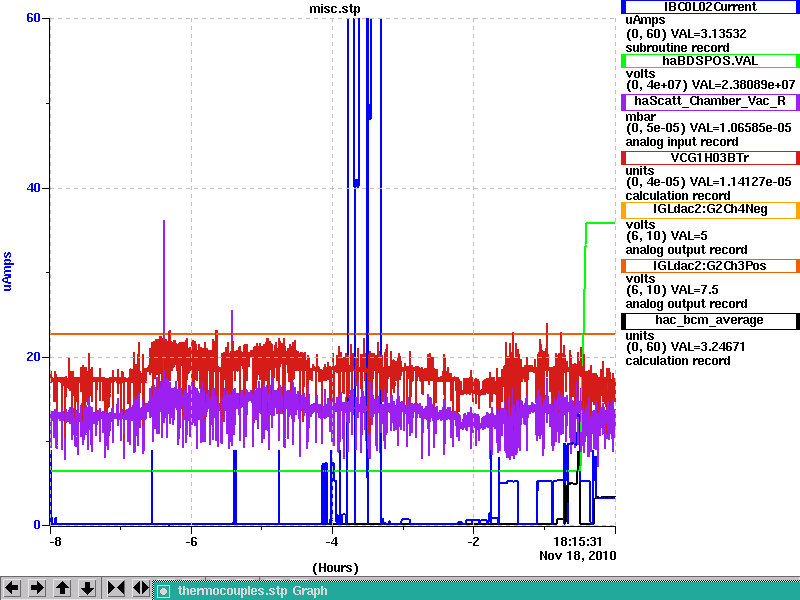The image size is (800, 600).
Task: Click the thermocouples.stp window icon in taskbar
Action: pyautogui.click(x=163, y=591)
